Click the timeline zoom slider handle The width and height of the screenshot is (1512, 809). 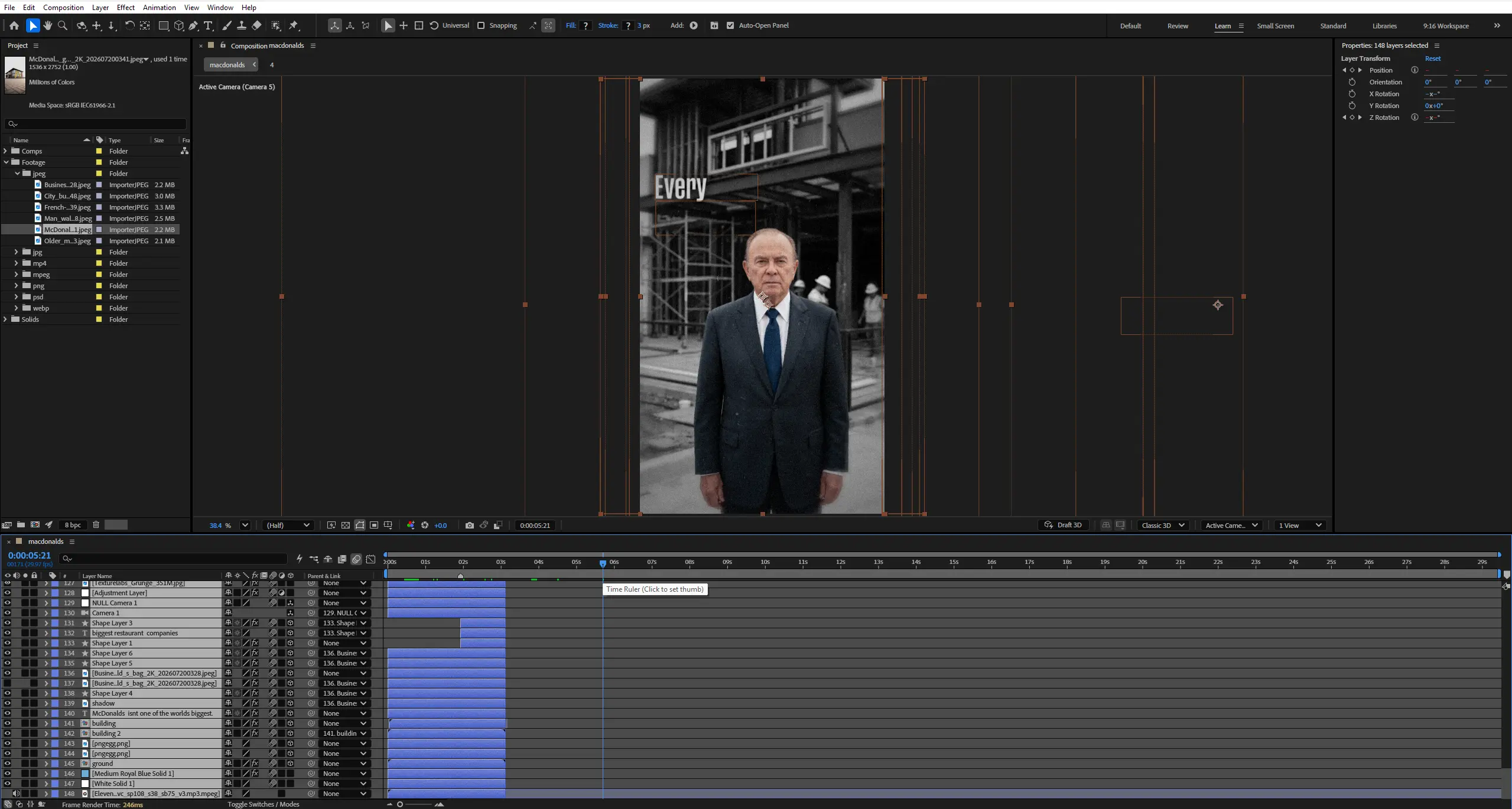click(x=400, y=804)
